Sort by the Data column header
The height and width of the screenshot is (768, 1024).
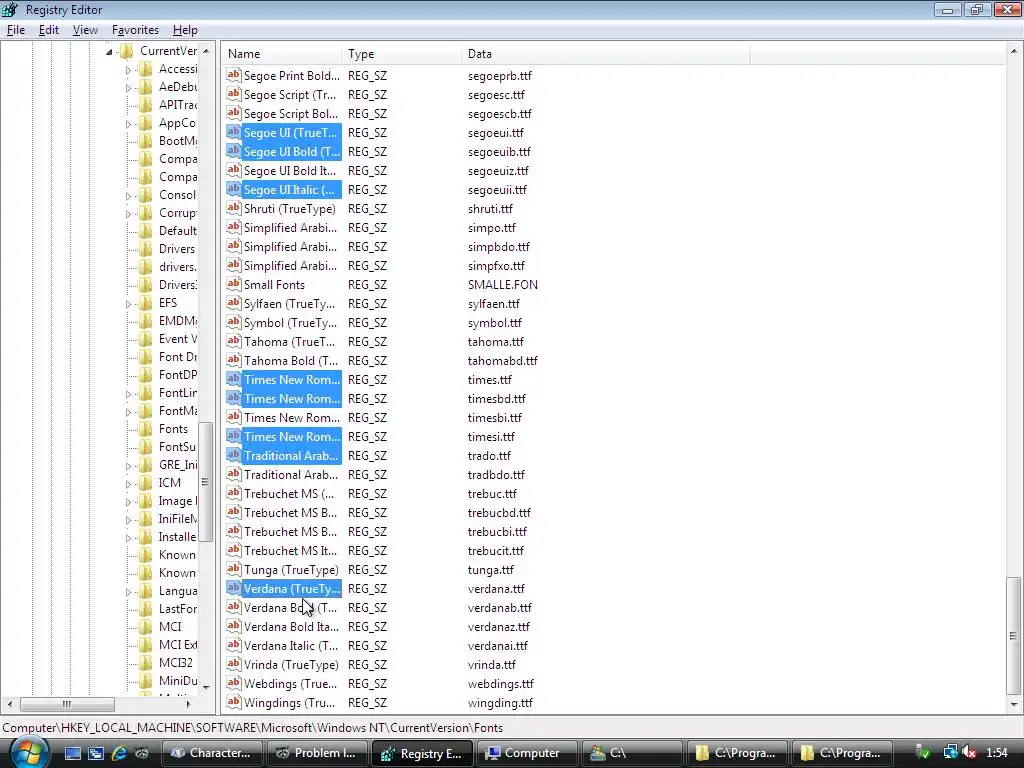coord(605,54)
